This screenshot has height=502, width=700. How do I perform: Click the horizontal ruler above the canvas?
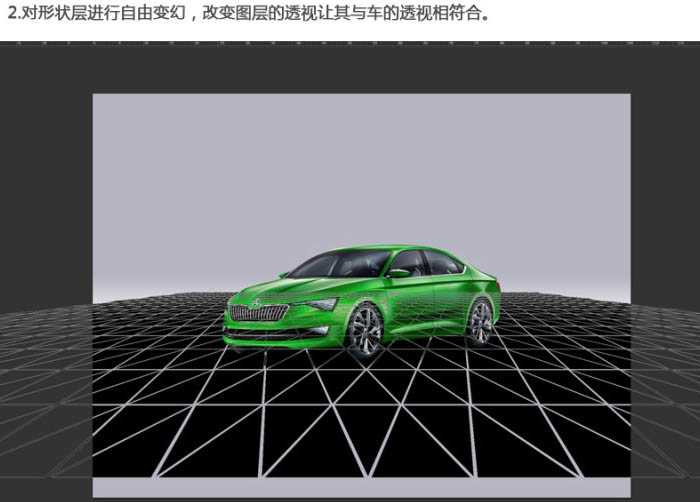click(x=350, y=44)
